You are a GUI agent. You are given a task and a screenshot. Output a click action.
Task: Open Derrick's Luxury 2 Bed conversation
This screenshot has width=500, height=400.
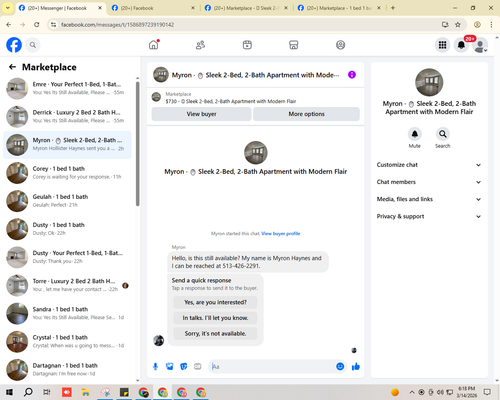click(x=67, y=117)
